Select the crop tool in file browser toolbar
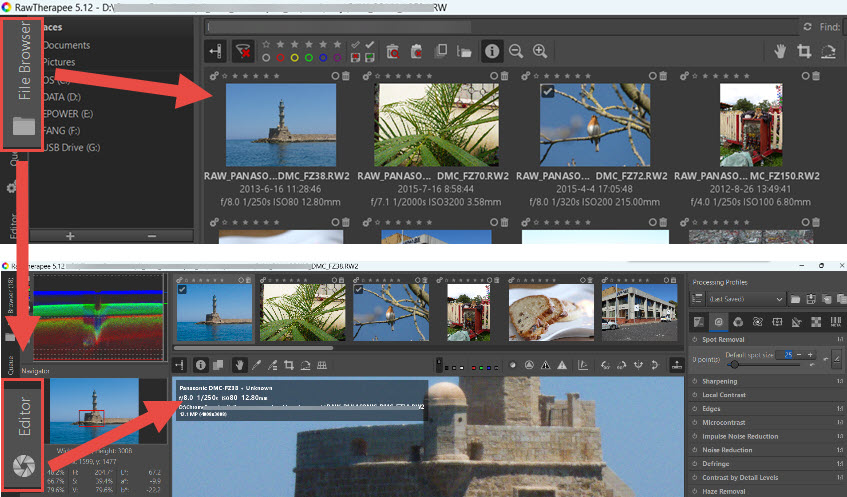 pos(804,51)
